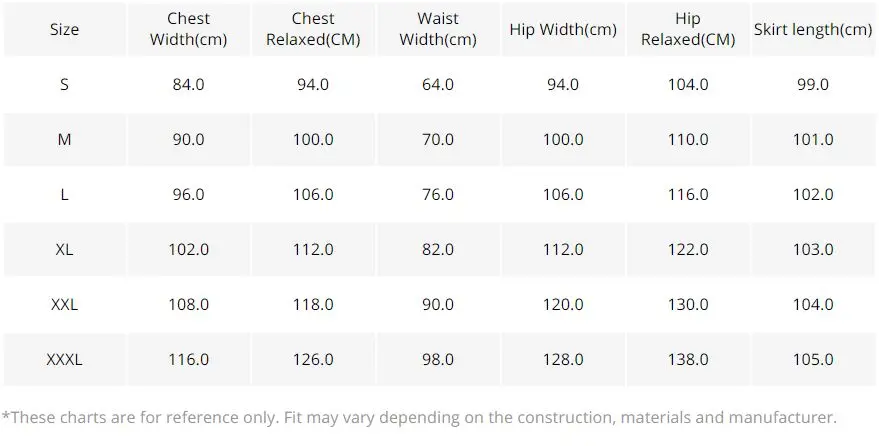Click the 138.0 hip relaxed value
The width and height of the screenshot is (879, 446).
pos(688,359)
